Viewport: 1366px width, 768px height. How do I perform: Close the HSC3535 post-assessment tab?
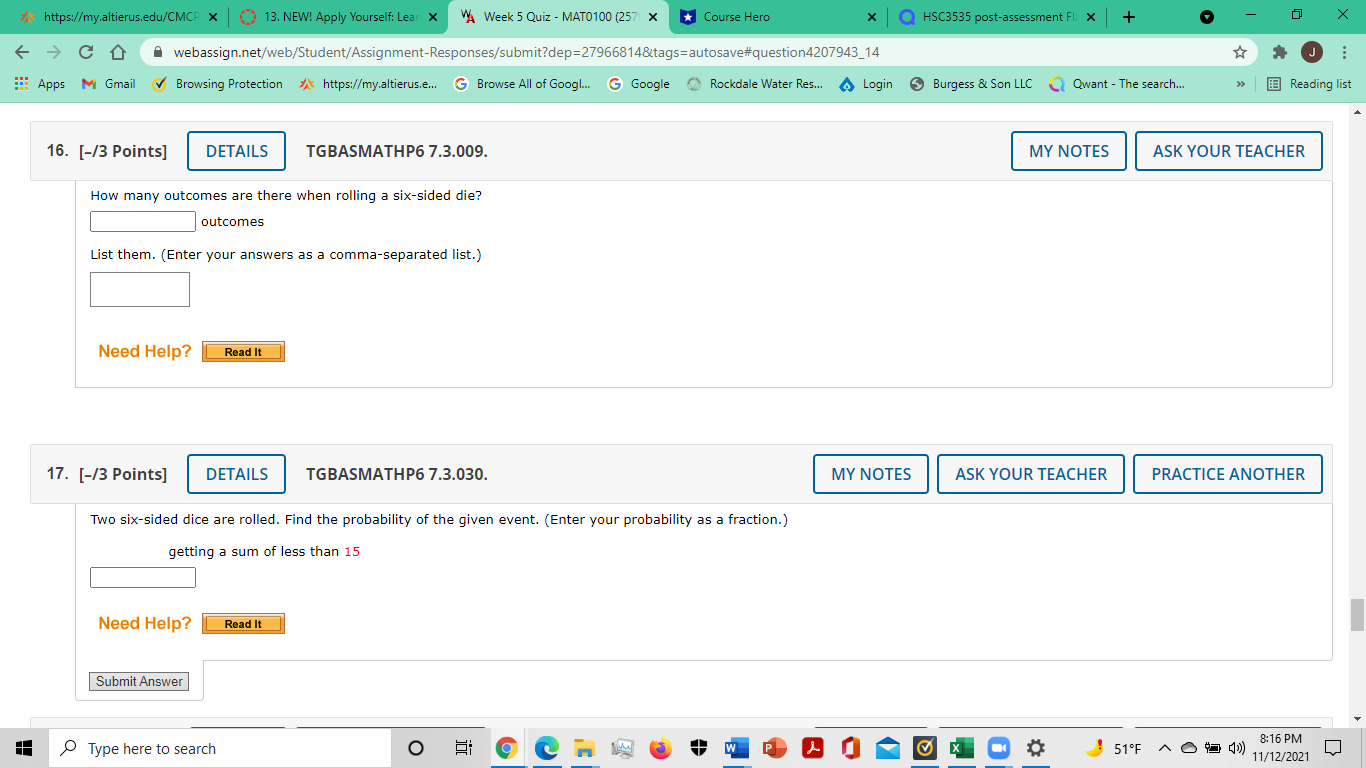[1090, 17]
